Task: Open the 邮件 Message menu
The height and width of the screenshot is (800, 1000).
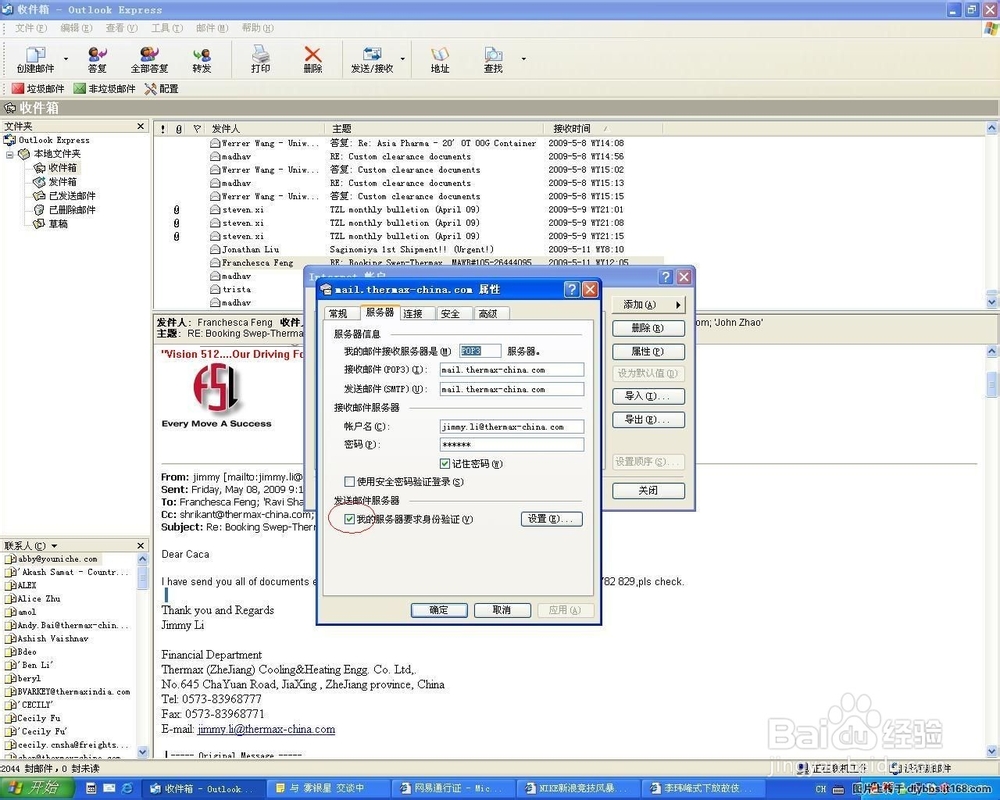Action: click(x=212, y=28)
